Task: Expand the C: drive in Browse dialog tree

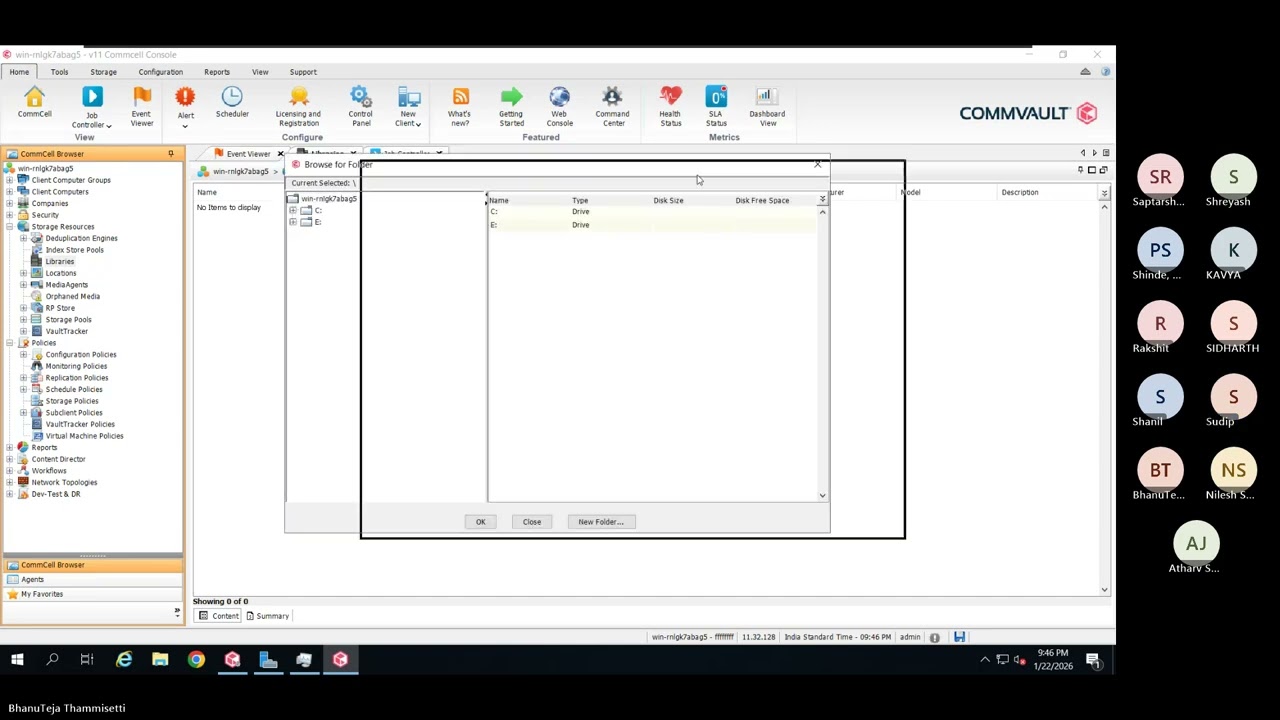Action: (293, 211)
